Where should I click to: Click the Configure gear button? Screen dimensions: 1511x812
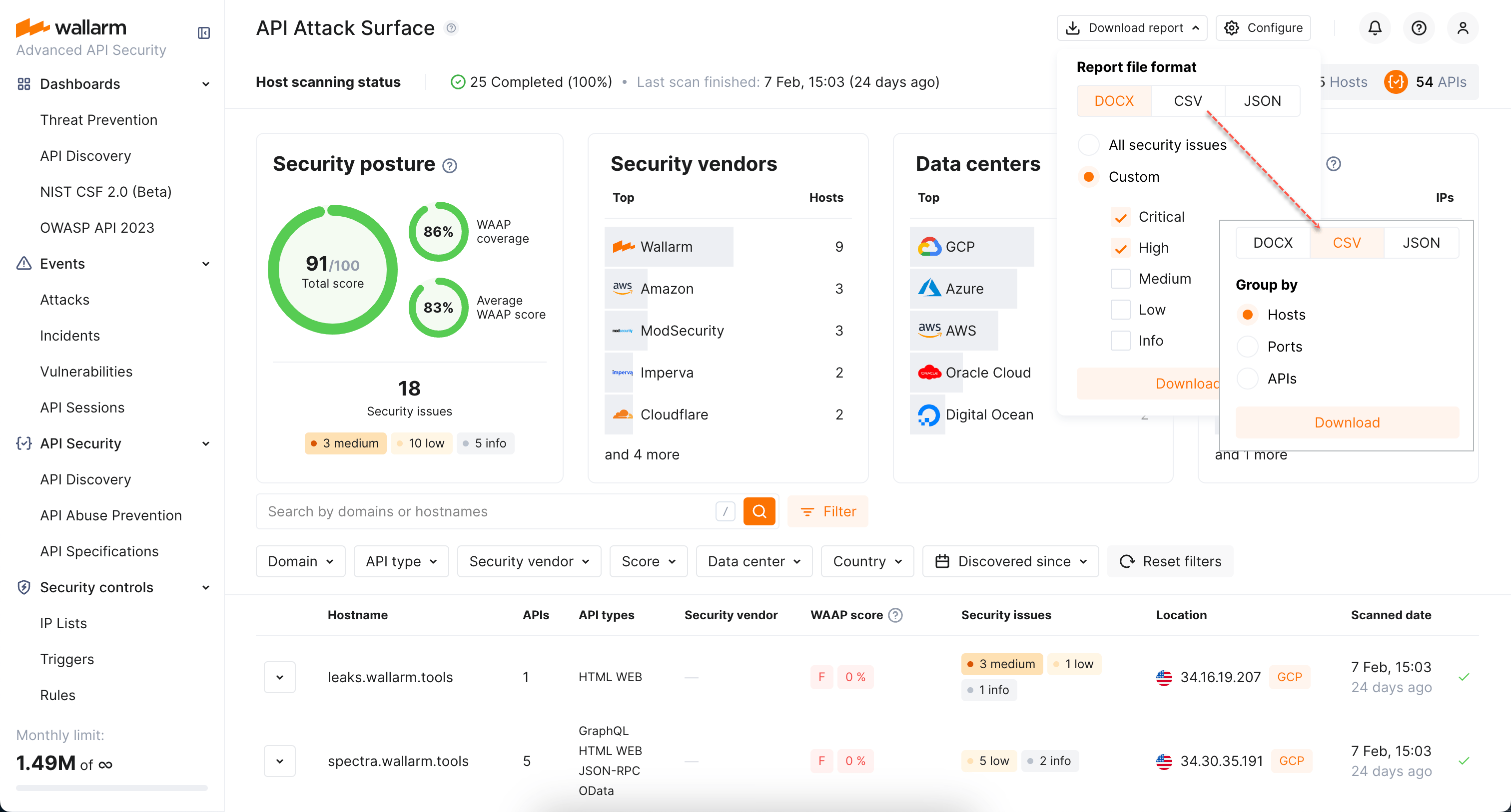click(1263, 27)
